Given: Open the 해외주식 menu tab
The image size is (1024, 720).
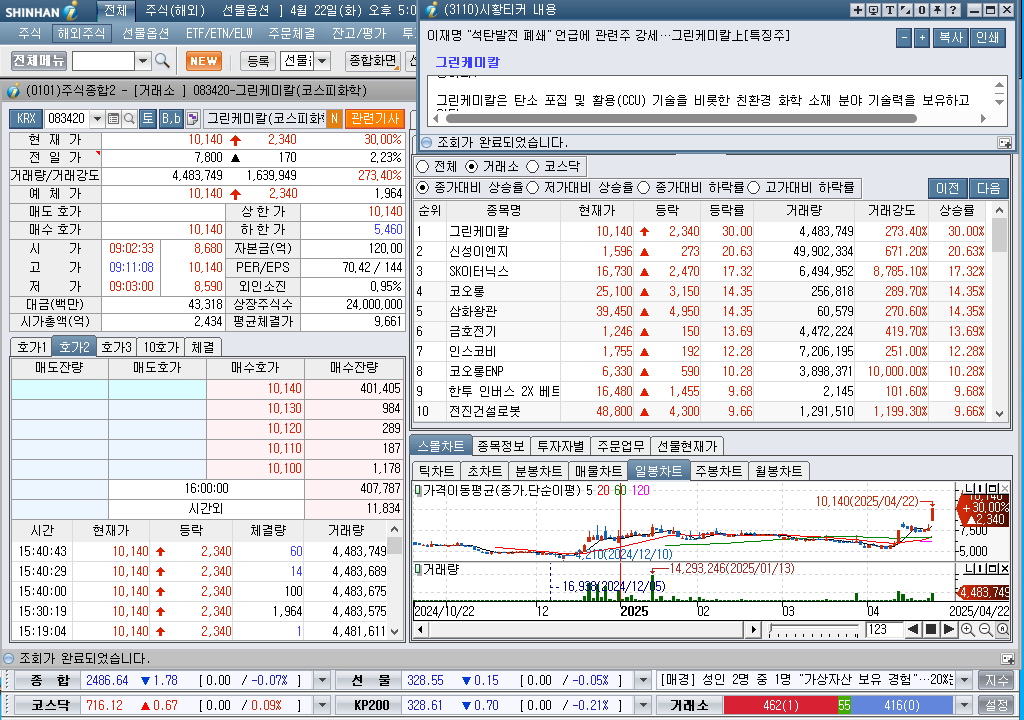Looking at the screenshot, I should pos(81,33).
